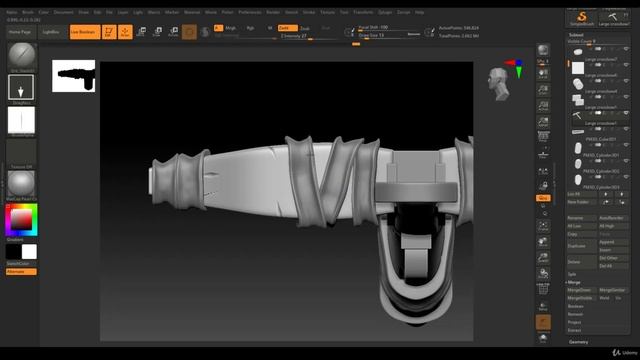Open the Brush menu
The width and height of the screenshot is (640, 360).
tap(28, 12)
